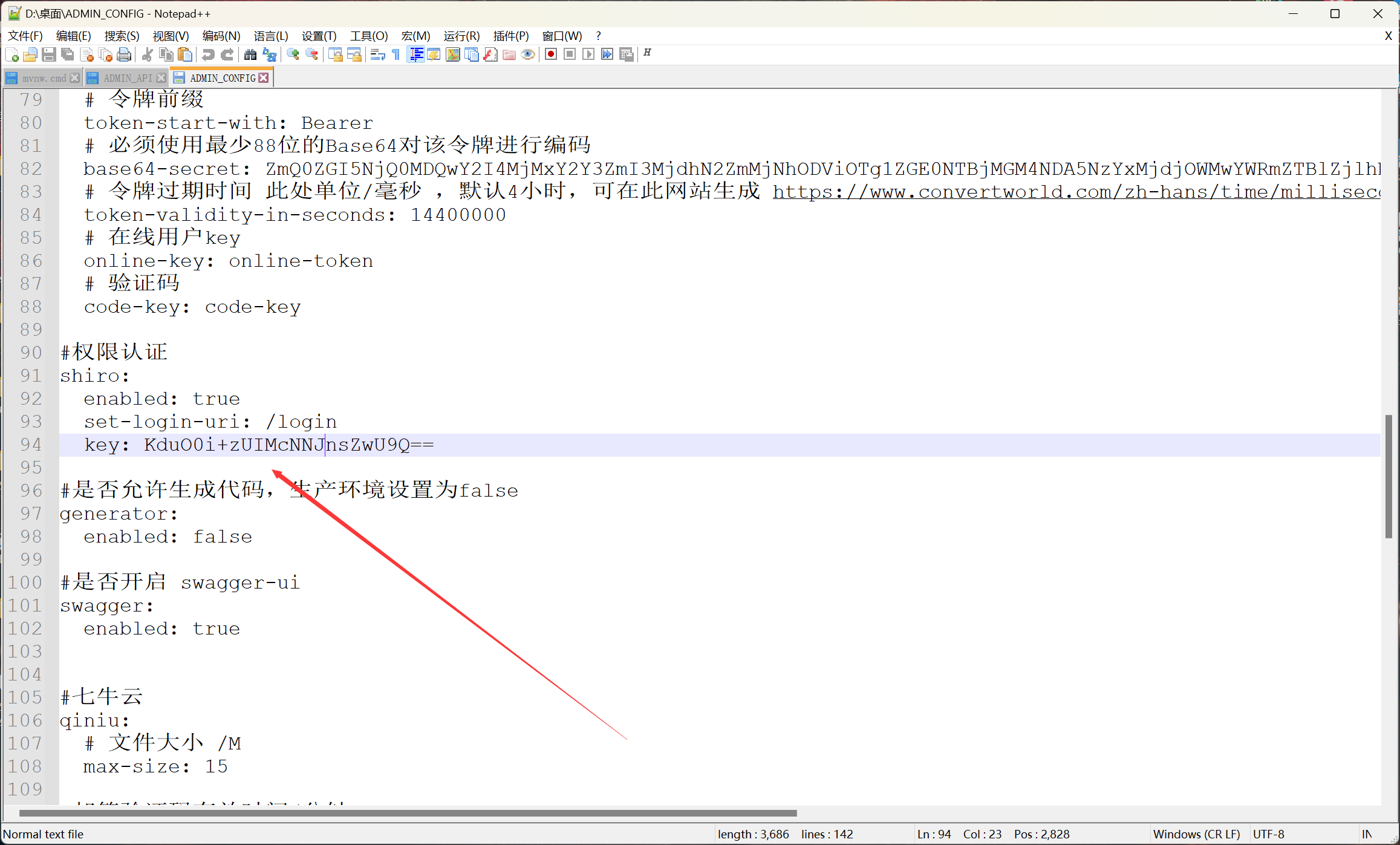
Task: Open the 插件(P) menu
Action: pyautogui.click(x=511, y=36)
